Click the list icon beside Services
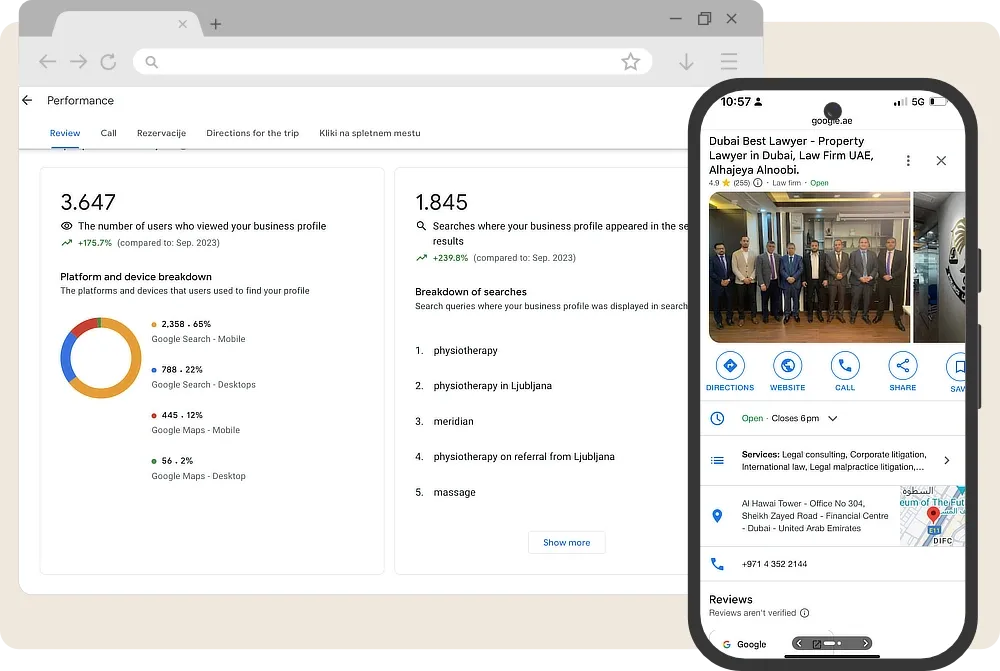The height and width of the screenshot is (671, 1000). click(717, 461)
